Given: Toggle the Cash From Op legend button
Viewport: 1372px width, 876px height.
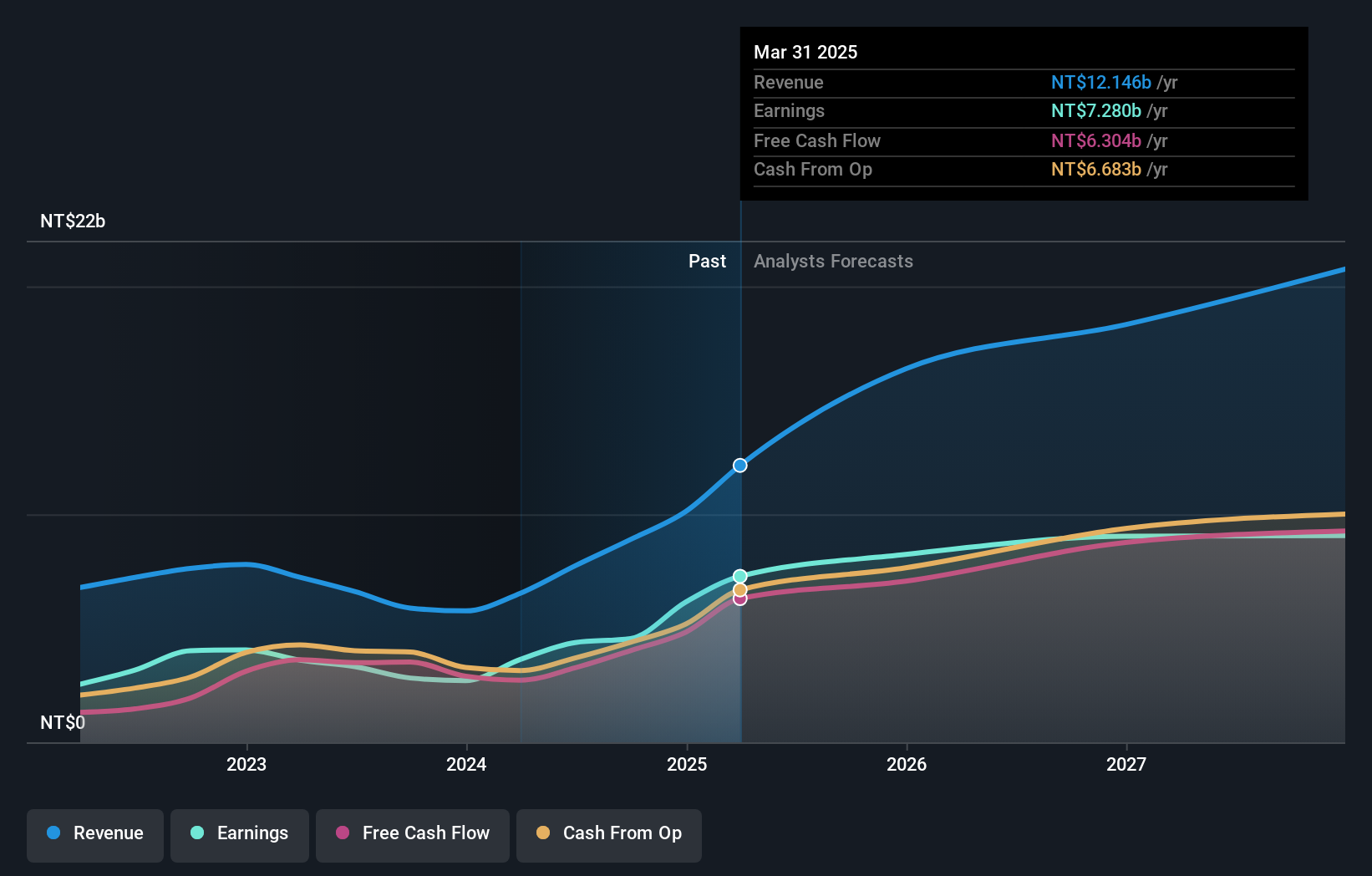Looking at the screenshot, I should pyautogui.click(x=609, y=835).
